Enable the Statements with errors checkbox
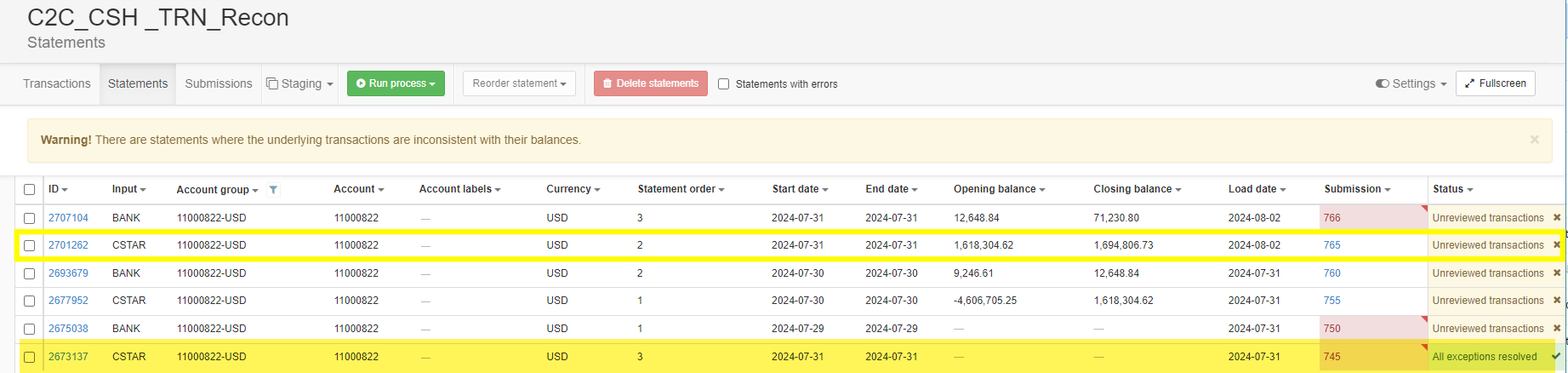 click(x=724, y=83)
